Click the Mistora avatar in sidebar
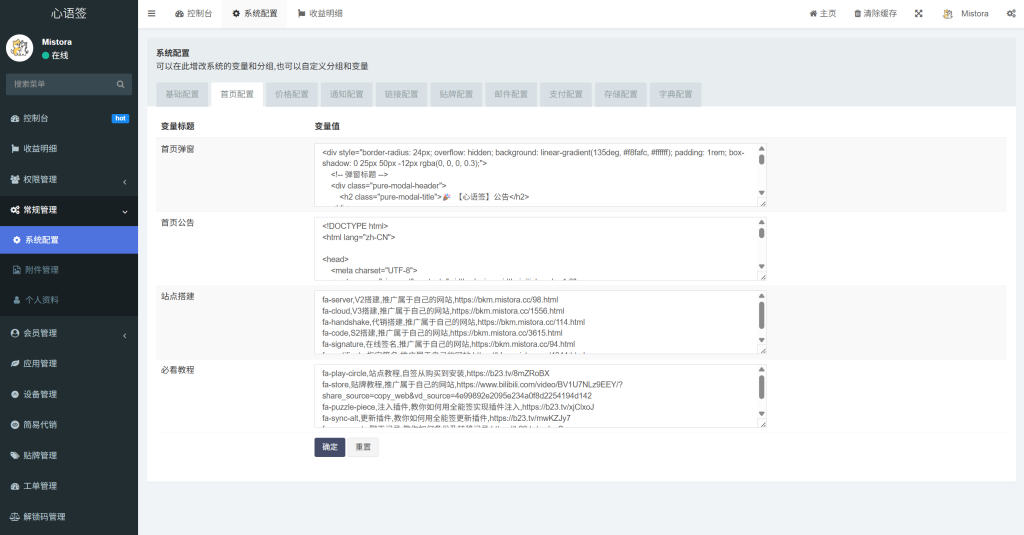1024x535 pixels. [x=20, y=48]
